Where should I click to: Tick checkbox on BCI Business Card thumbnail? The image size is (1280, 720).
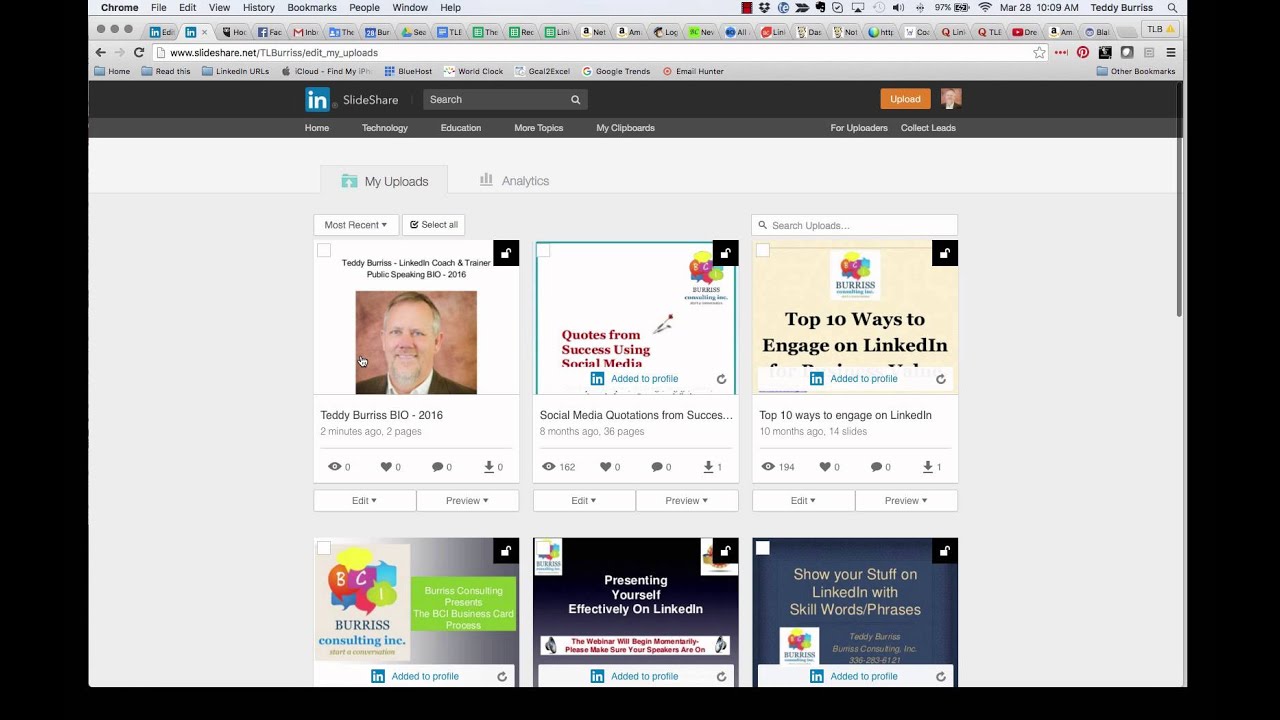[x=324, y=548]
